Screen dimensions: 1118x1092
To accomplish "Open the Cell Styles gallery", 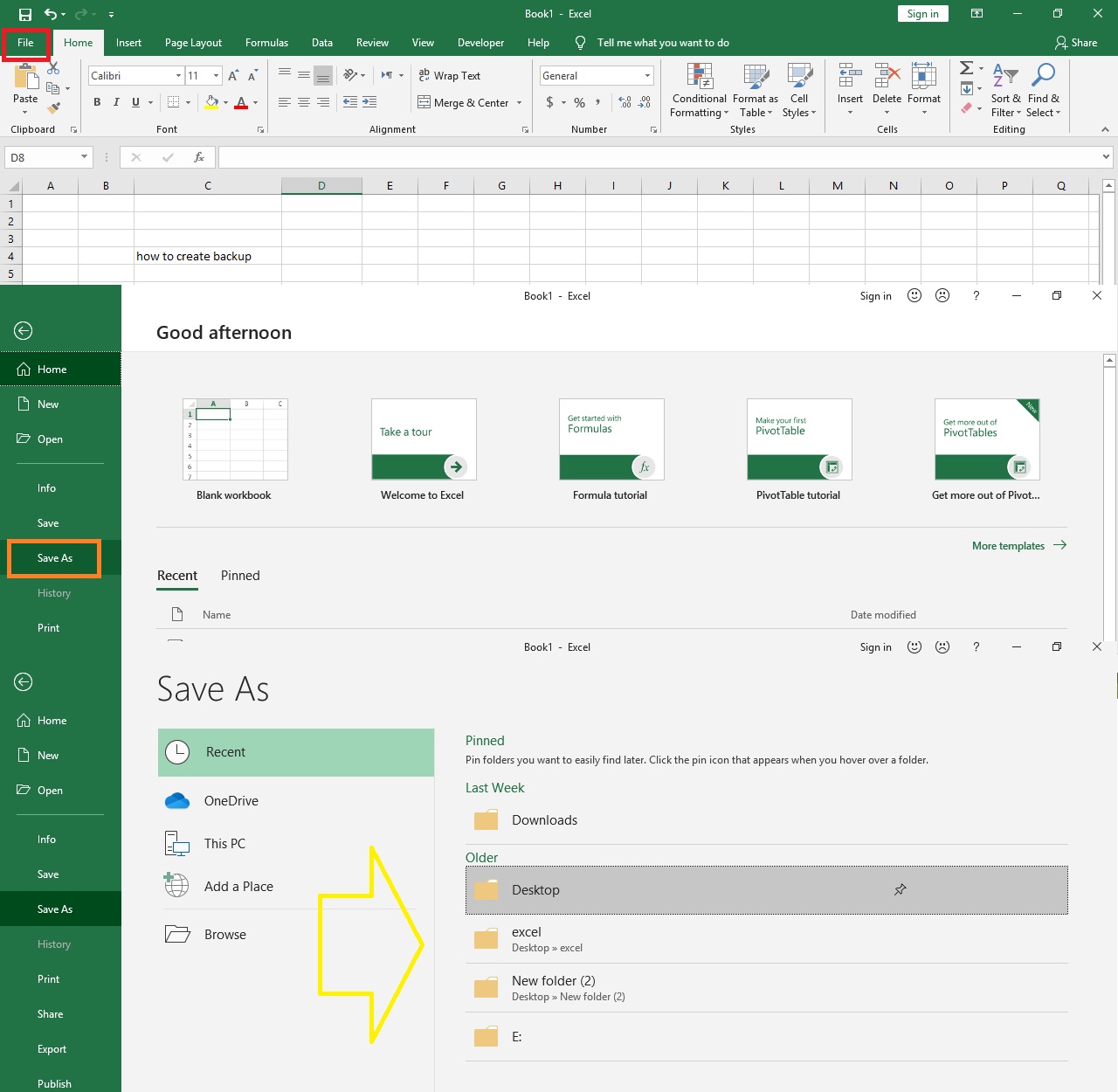I will (x=799, y=90).
